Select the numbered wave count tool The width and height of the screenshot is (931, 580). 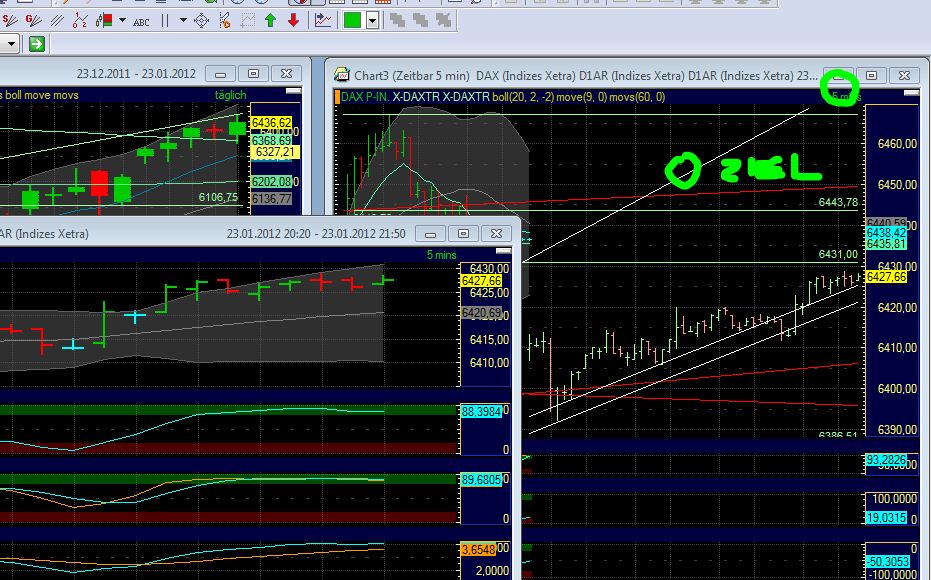(79, 21)
